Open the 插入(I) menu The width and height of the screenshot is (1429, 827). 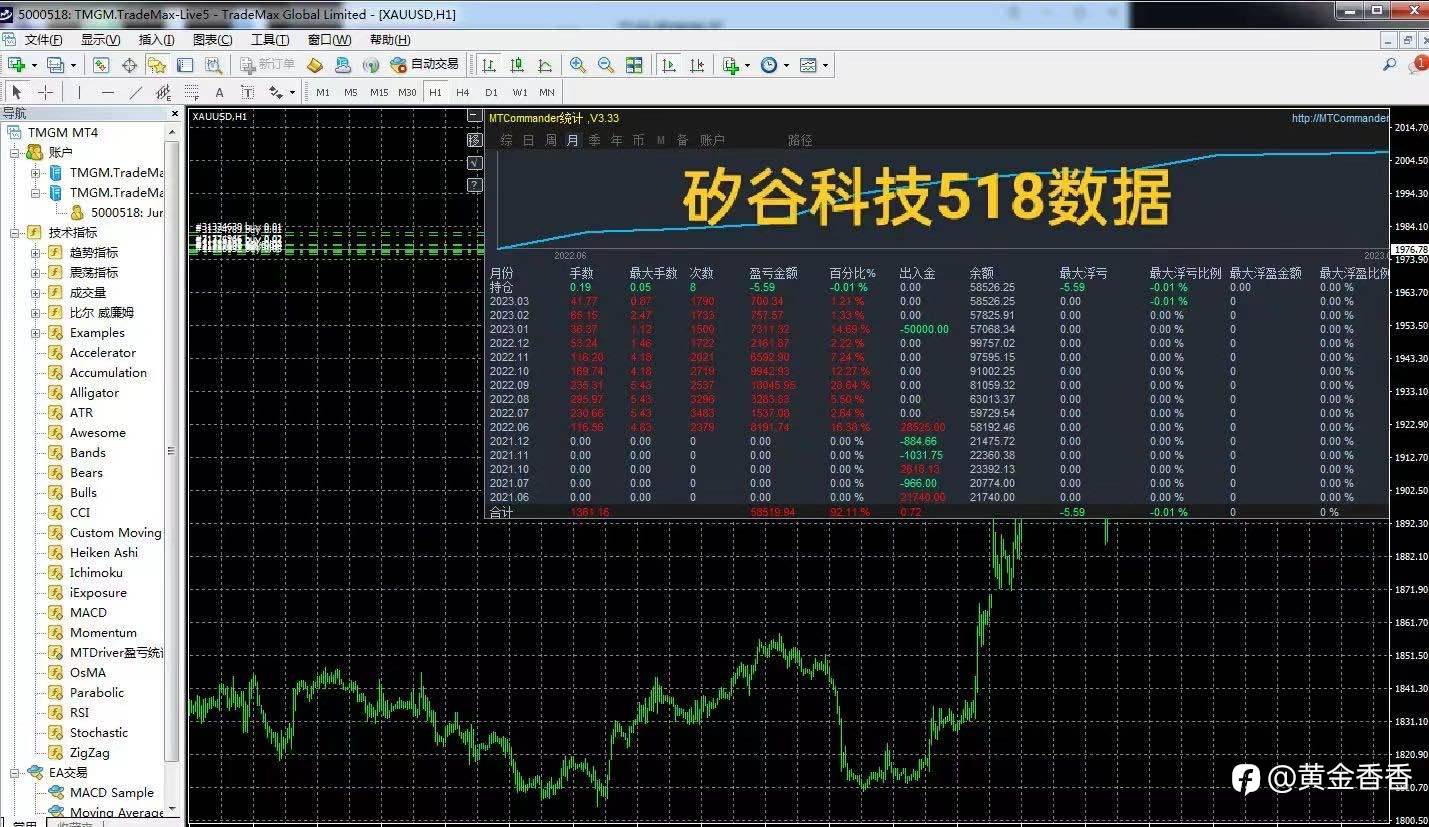(x=156, y=40)
